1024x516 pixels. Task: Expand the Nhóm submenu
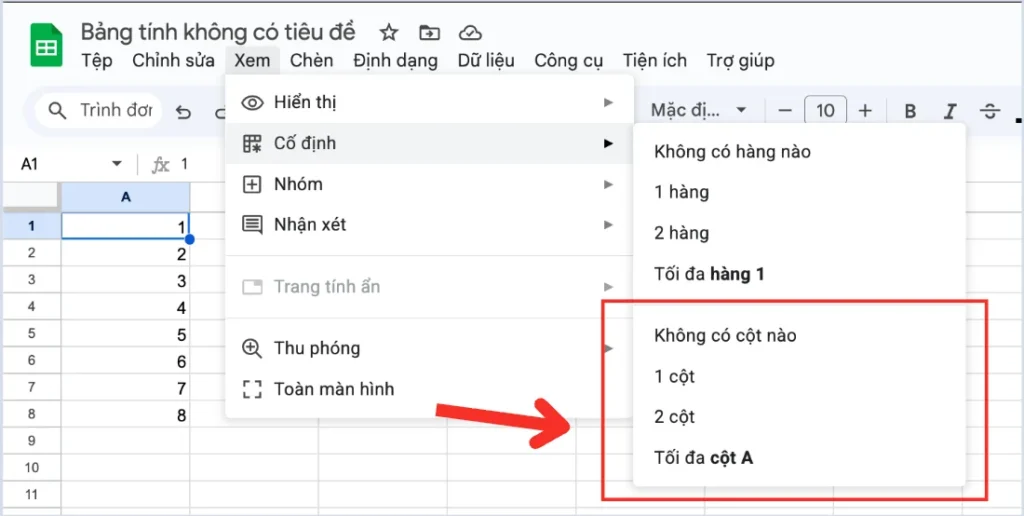click(x=429, y=185)
